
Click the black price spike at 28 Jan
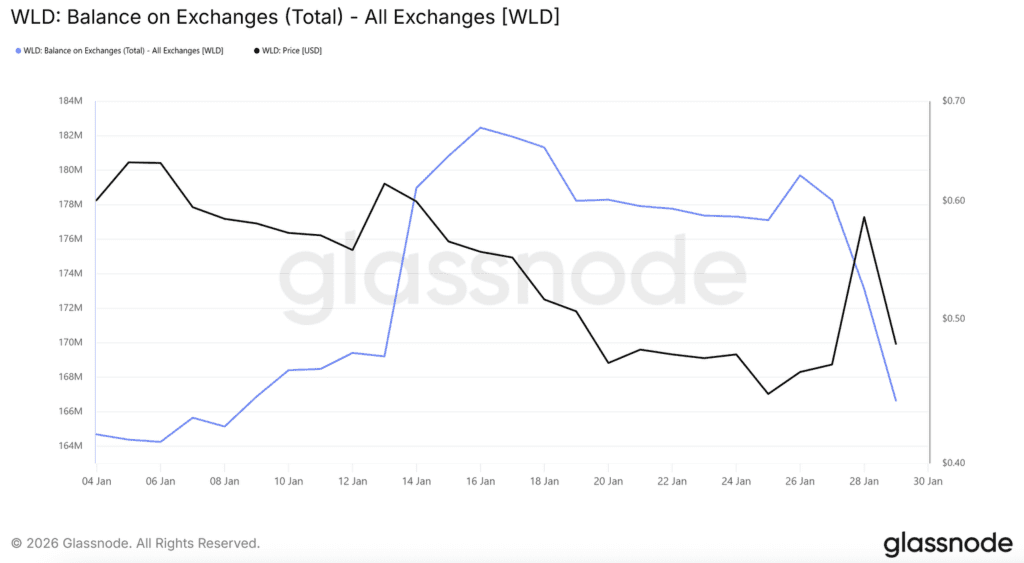864,217
